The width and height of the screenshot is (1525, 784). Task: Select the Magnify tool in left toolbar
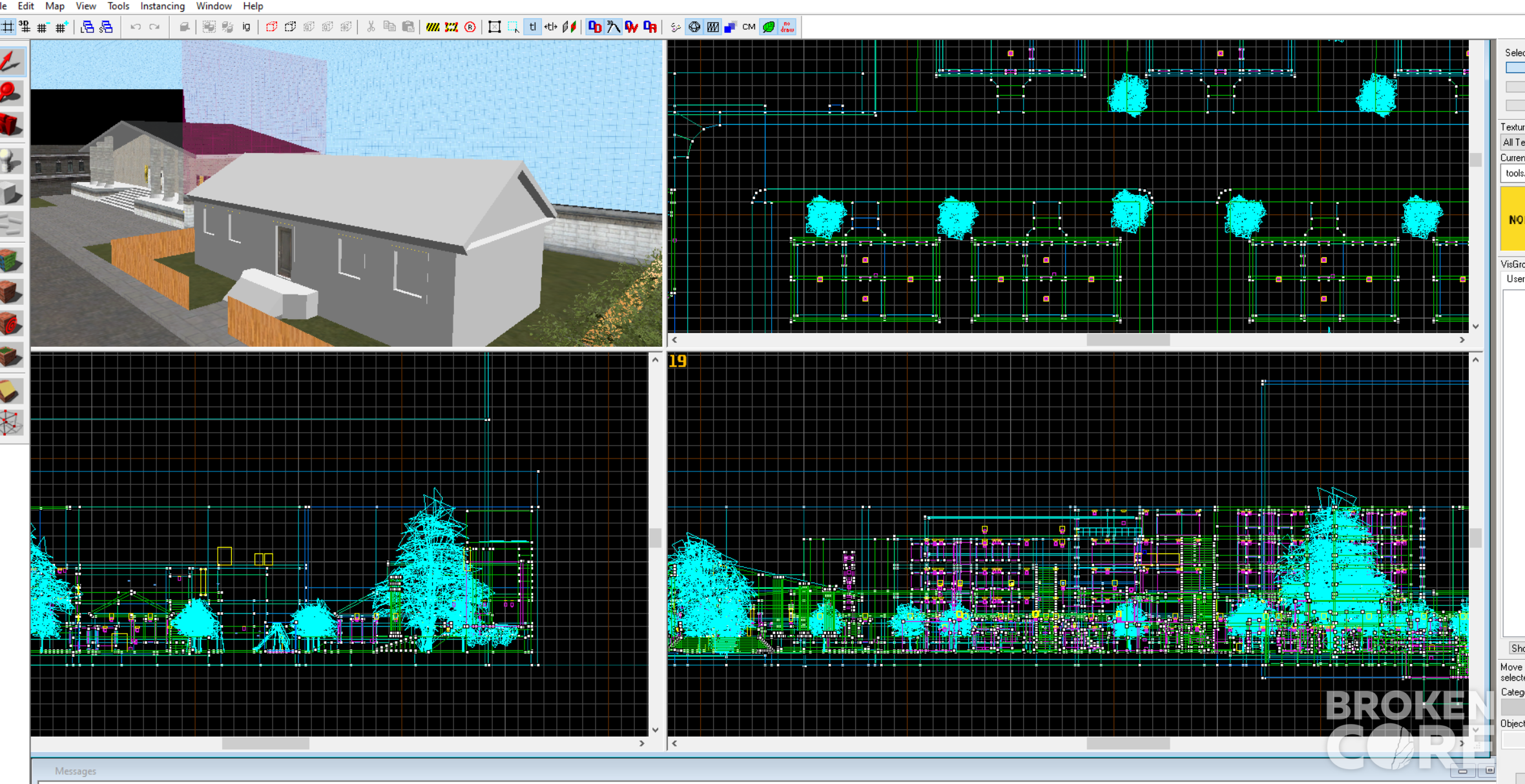[11, 92]
